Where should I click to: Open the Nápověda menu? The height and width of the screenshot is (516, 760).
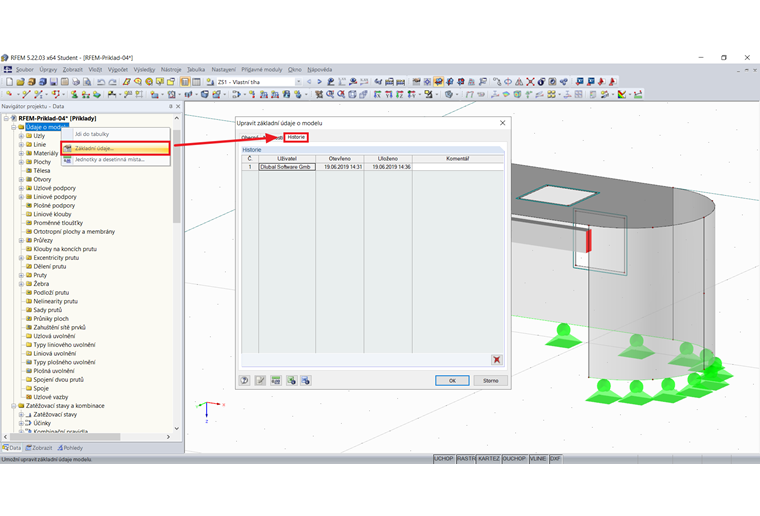click(319, 70)
